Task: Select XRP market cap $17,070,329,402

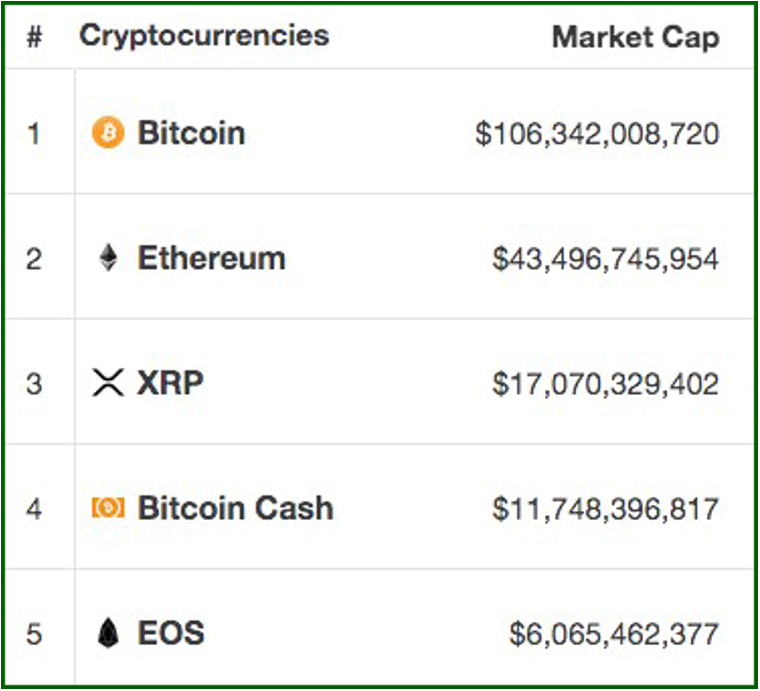Action: [605, 384]
